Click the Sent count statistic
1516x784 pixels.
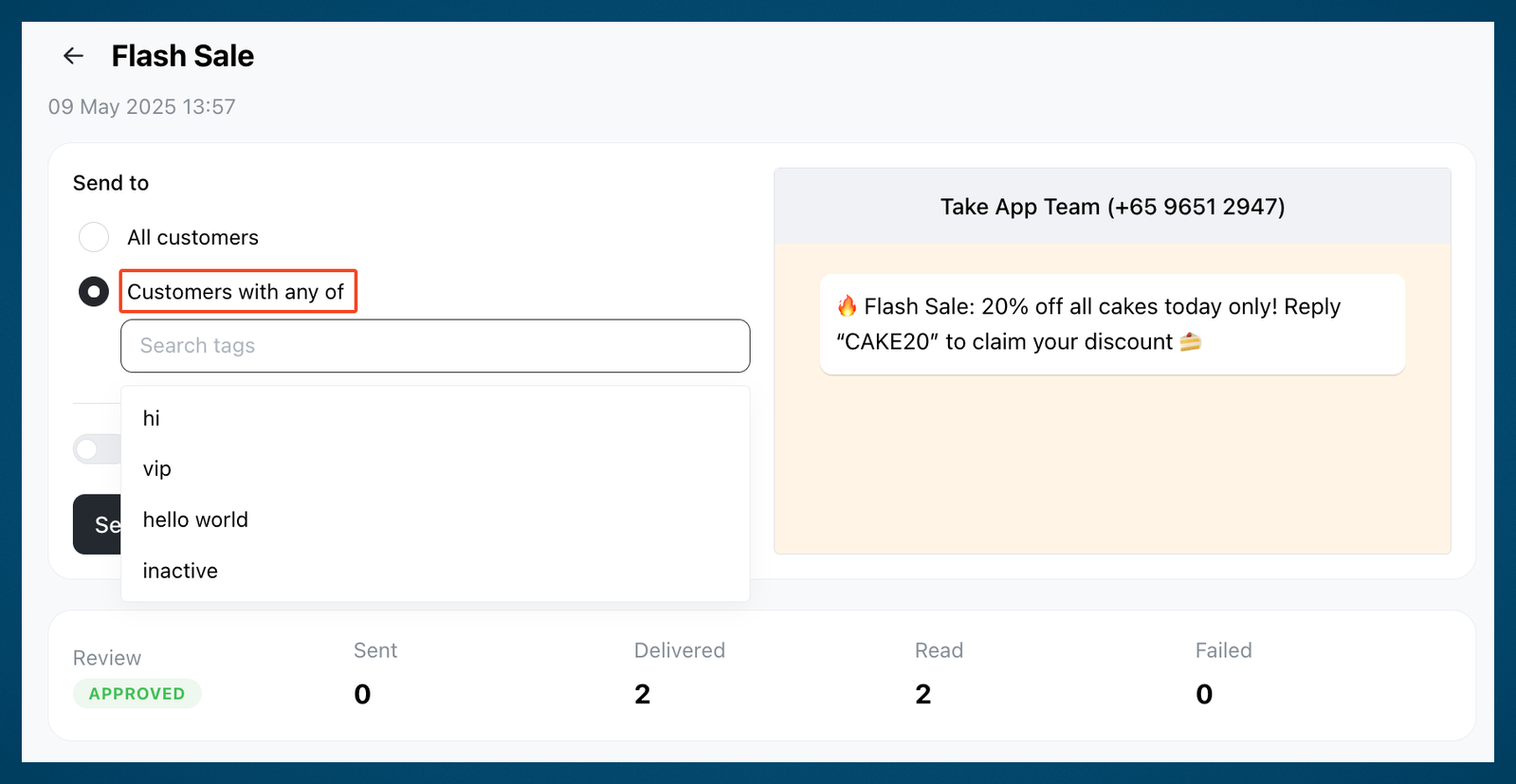(x=362, y=694)
